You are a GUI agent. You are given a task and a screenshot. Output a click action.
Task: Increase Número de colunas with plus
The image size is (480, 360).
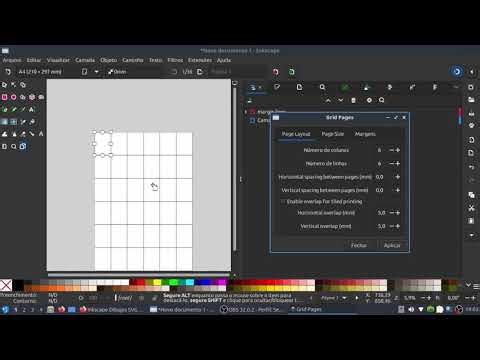pos(398,150)
